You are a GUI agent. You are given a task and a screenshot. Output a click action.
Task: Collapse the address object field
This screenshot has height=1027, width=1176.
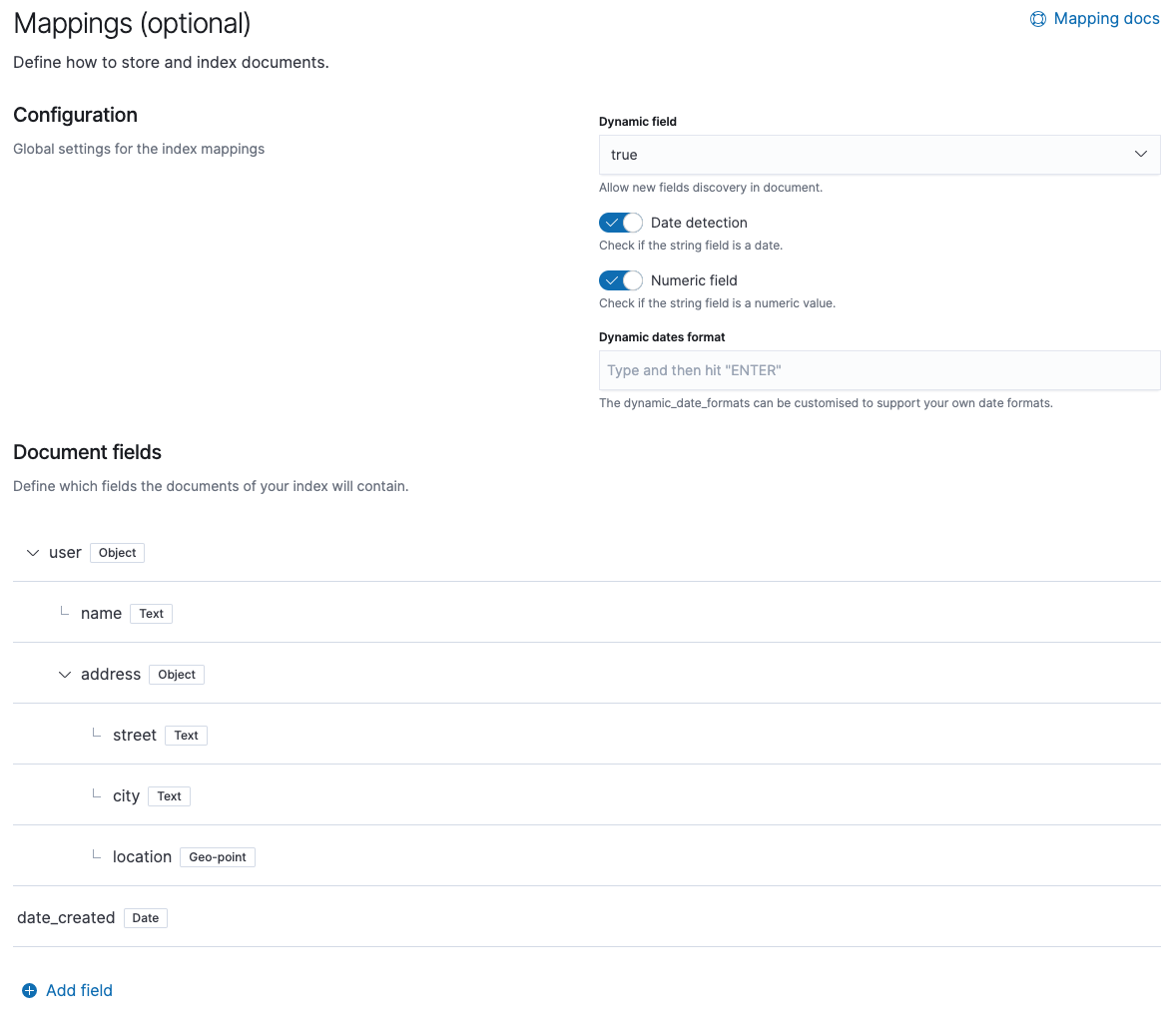point(65,675)
